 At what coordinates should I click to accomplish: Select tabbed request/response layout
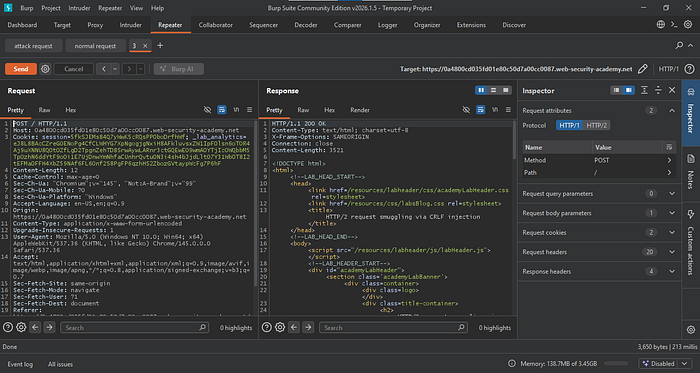tap(505, 91)
